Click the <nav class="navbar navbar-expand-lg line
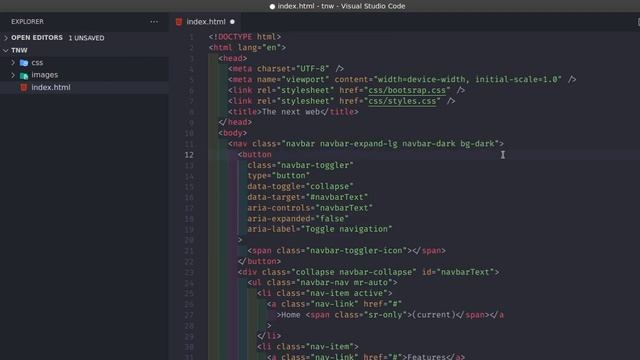Image resolution: width=640 pixels, height=360 pixels. tap(366, 144)
